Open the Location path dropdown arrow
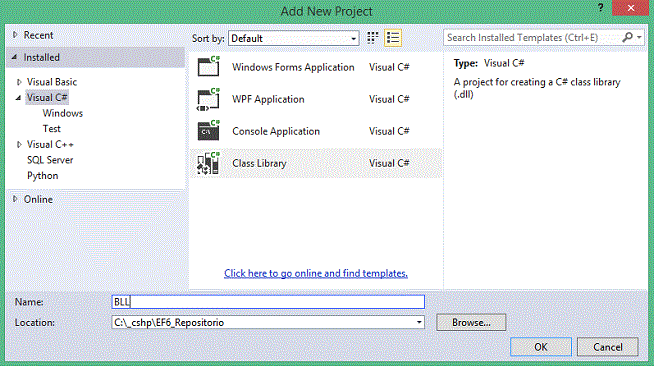The image size is (654, 367). (x=419, y=322)
